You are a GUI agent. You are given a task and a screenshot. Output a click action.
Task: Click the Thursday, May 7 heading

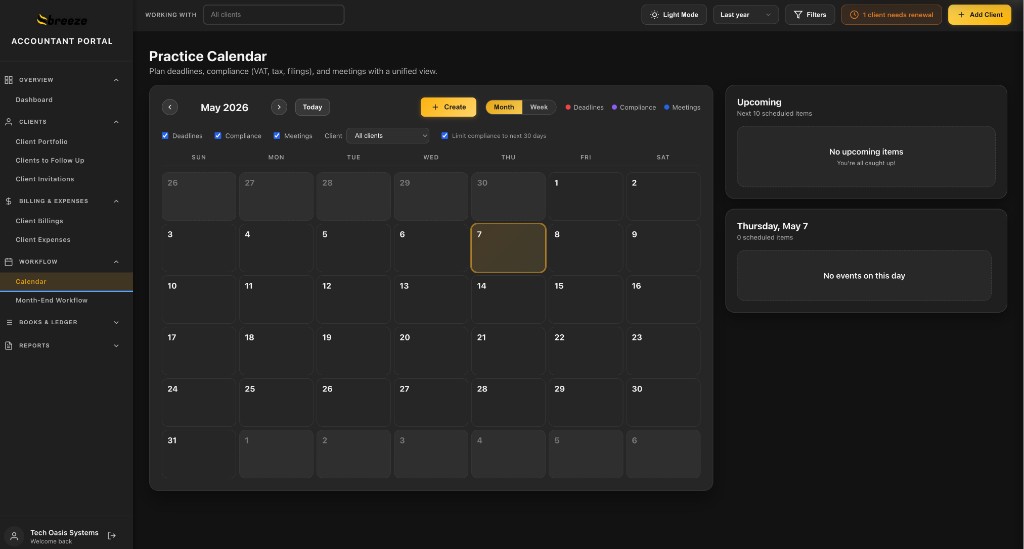pyautogui.click(x=773, y=226)
